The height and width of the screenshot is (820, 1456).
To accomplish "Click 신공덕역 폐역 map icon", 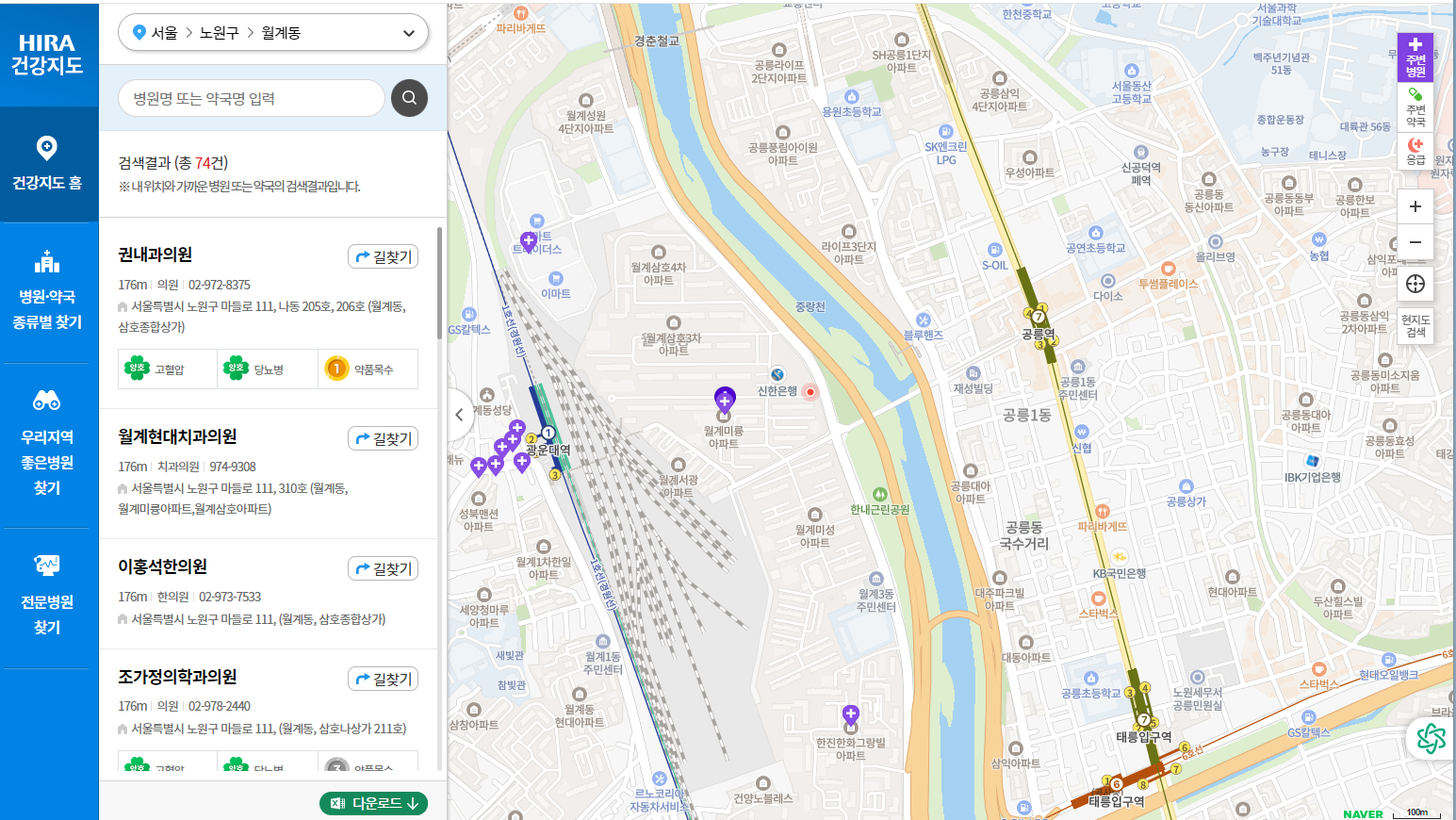I will point(1141,153).
